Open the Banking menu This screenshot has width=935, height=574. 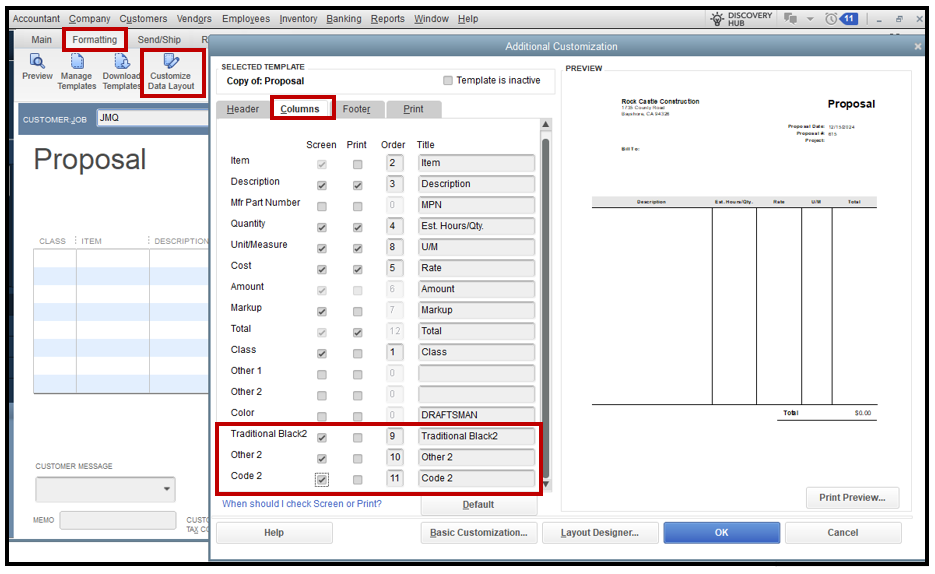[343, 19]
